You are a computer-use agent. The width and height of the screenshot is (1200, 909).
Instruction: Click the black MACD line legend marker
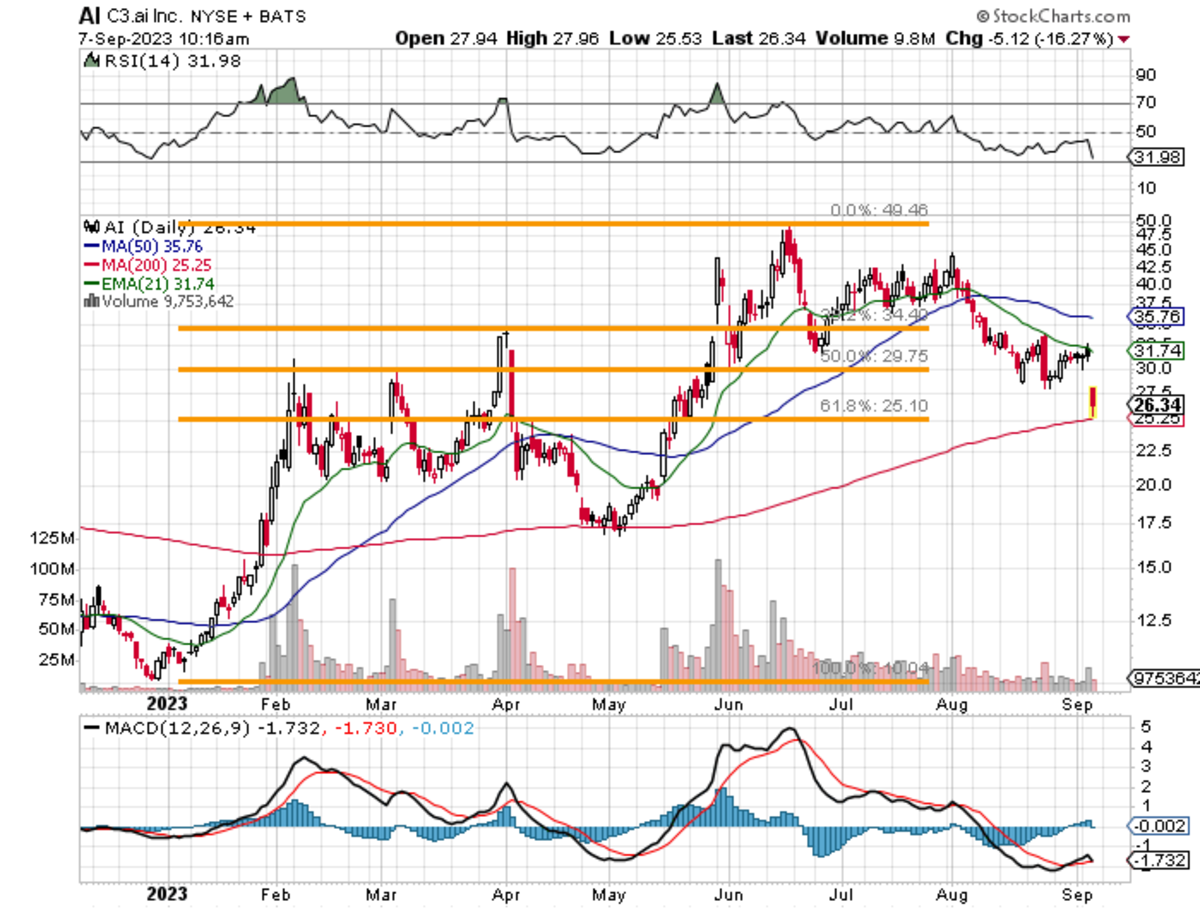tap(91, 730)
